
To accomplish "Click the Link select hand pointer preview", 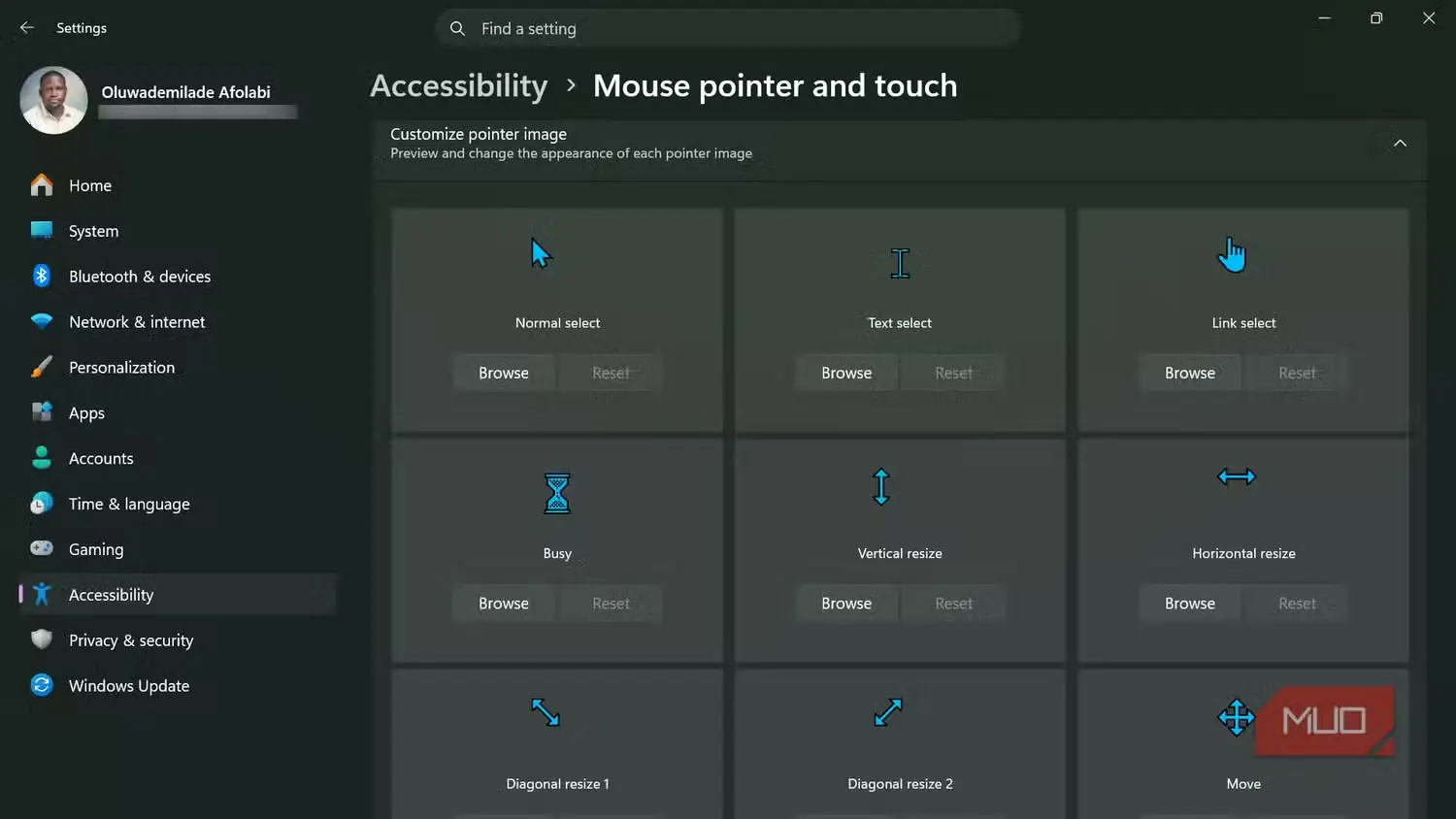I will (x=1232, y=254).
